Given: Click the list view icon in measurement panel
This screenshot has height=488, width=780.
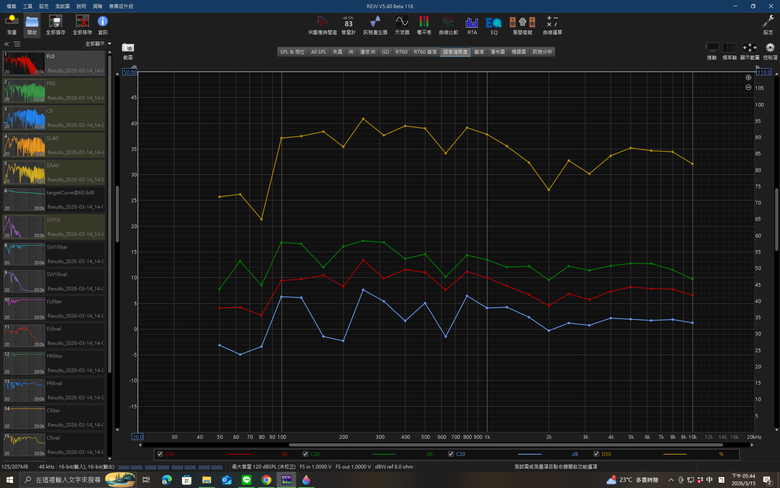Looking at the screenshot, I should coord(17,44).
